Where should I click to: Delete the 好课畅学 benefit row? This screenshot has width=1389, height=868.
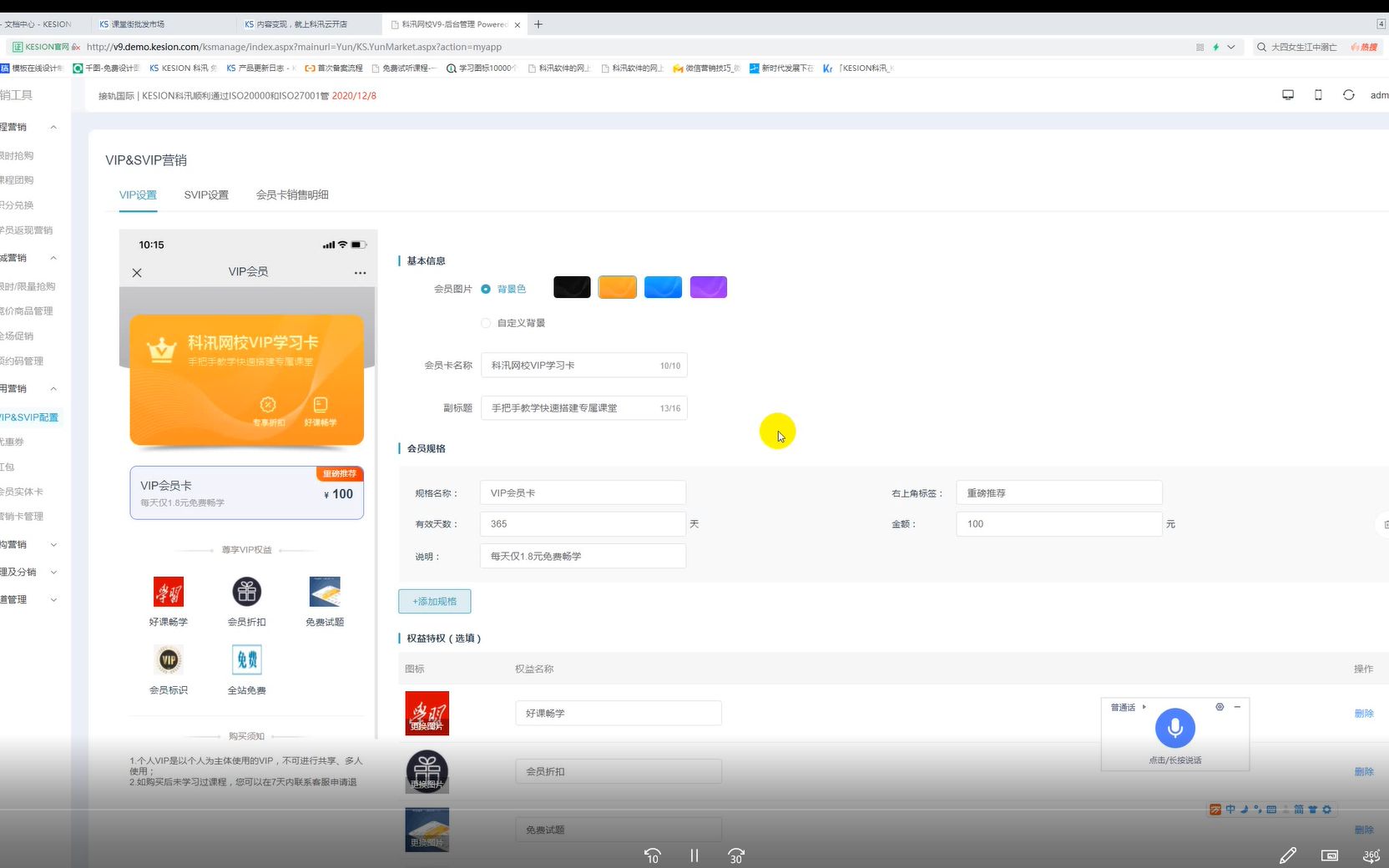click(1364, 714)
